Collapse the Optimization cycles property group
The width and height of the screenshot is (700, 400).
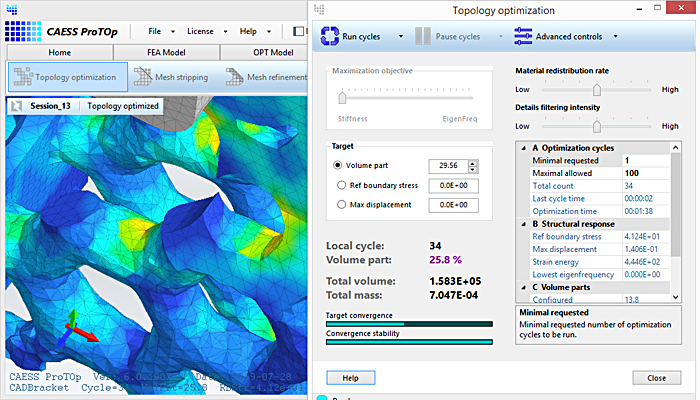(522, 148)
